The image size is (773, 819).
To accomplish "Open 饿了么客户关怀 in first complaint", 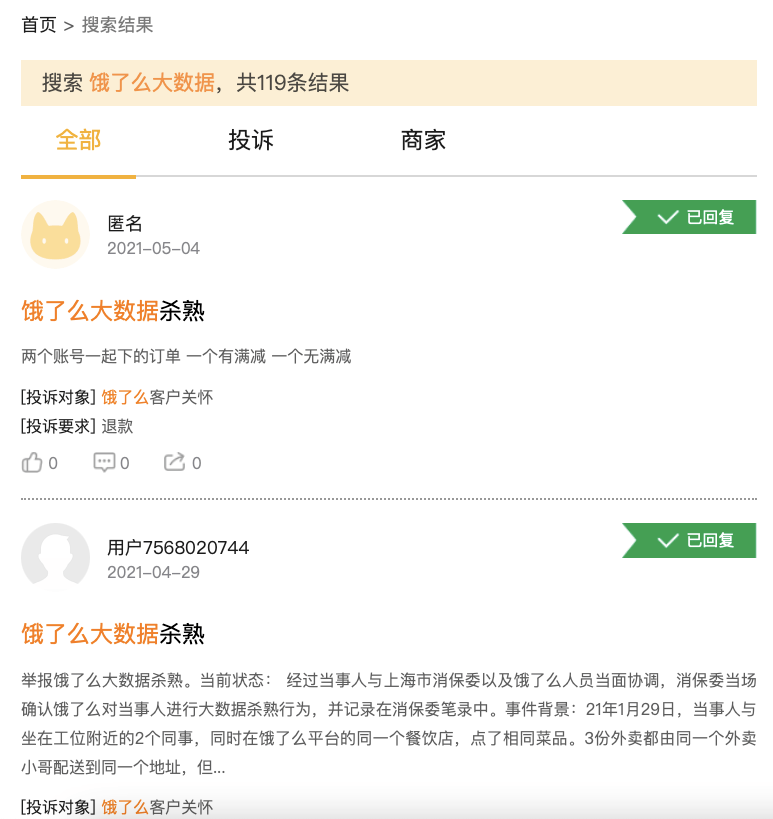I will coord(157,397).
